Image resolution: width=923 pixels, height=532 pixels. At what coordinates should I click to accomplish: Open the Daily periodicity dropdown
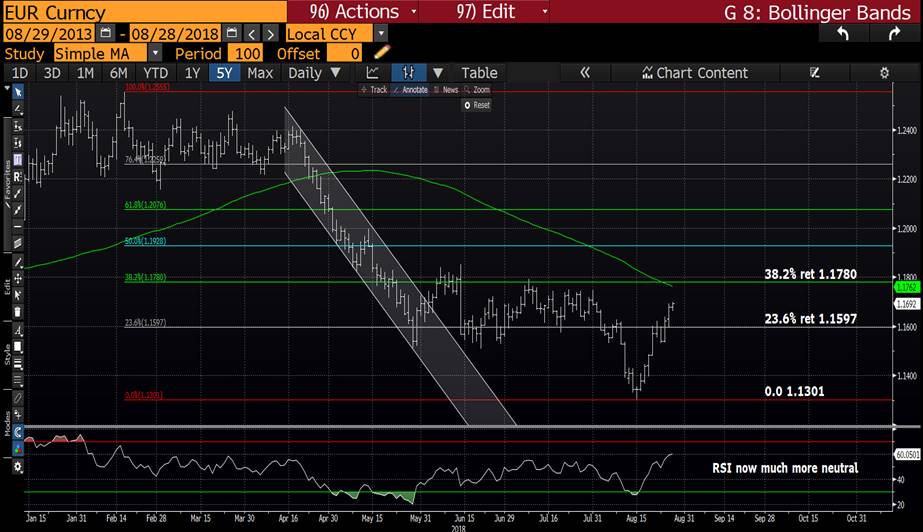click(314, 73)
